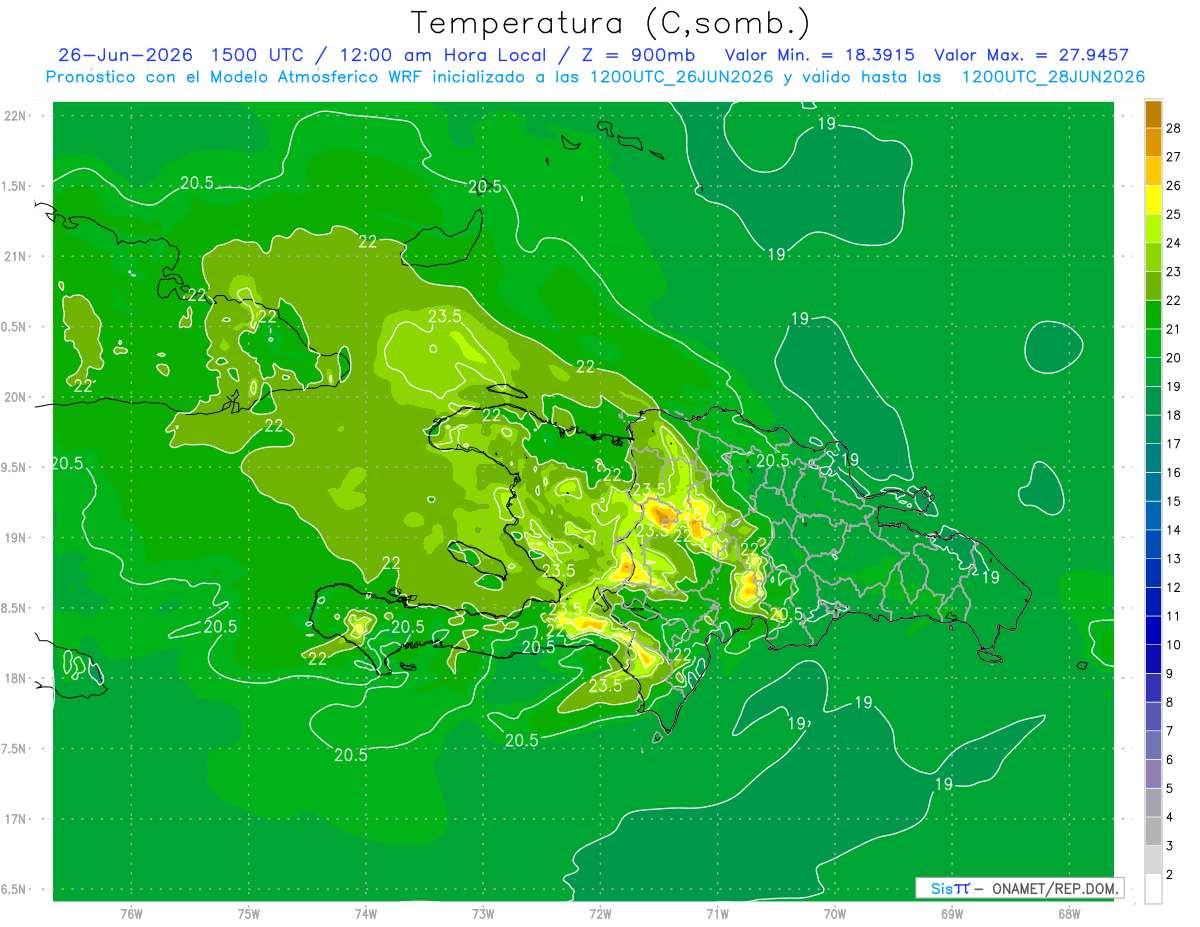
Task: Click the '28' color scale label
Action: tap(1174, 128)
